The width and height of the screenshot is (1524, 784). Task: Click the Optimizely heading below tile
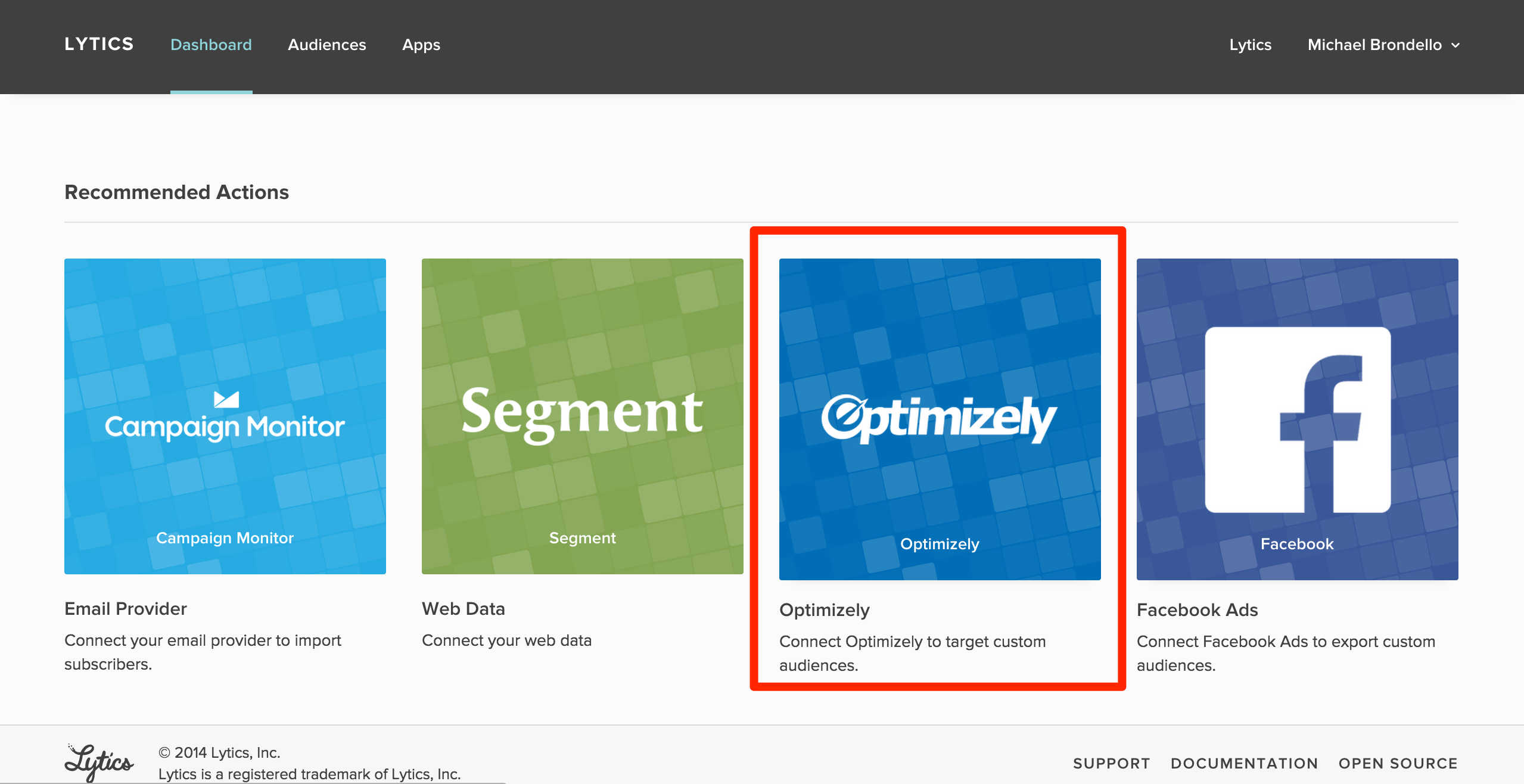pyautogui.click(x=824, y=609)
